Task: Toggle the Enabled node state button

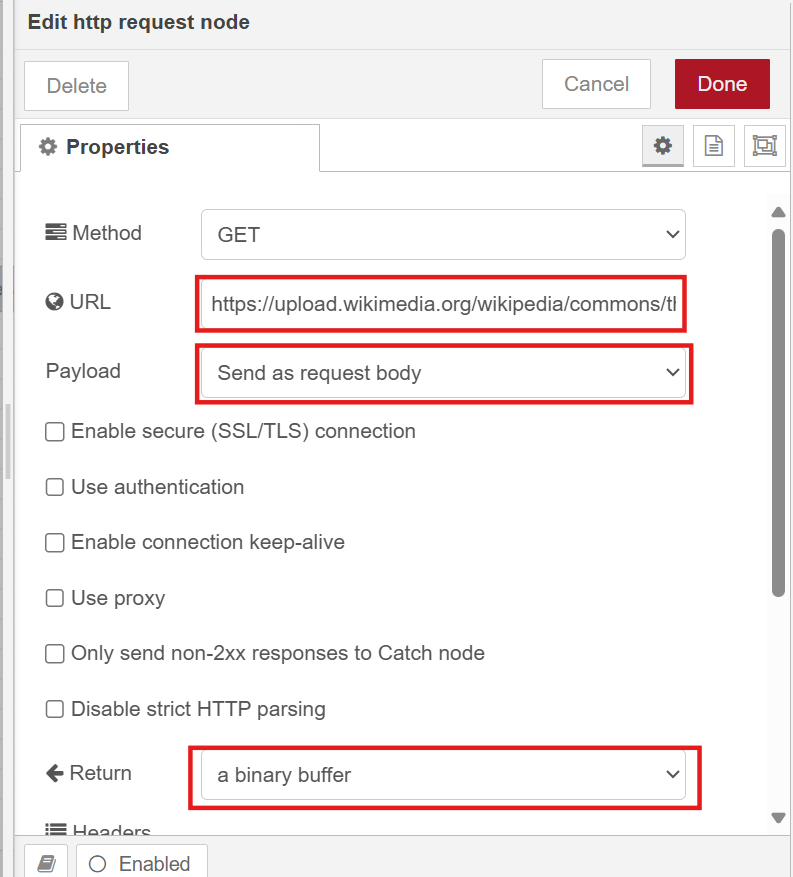Action: 141,863
